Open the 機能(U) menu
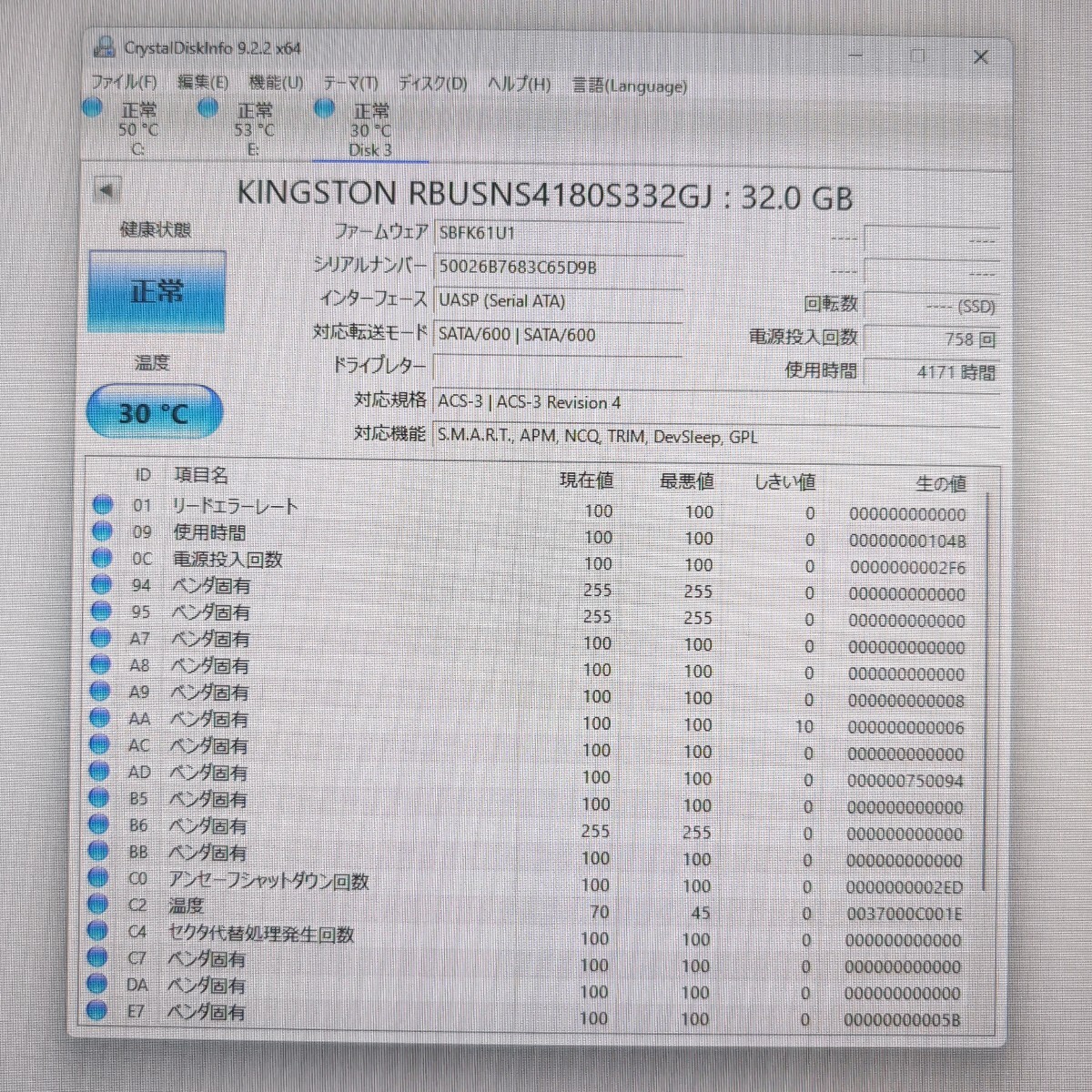Viewport: 1092px width, 1092px height. click(x=276, y=83)
